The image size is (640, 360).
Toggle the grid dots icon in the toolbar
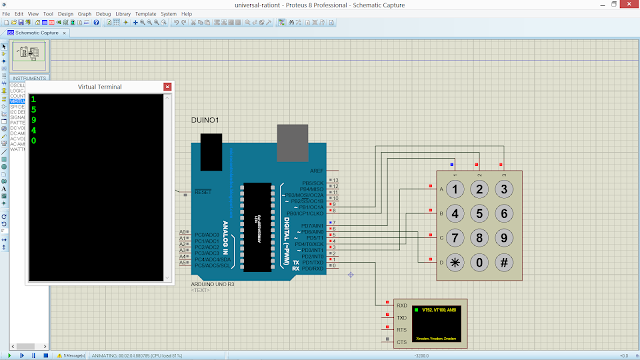117,22
